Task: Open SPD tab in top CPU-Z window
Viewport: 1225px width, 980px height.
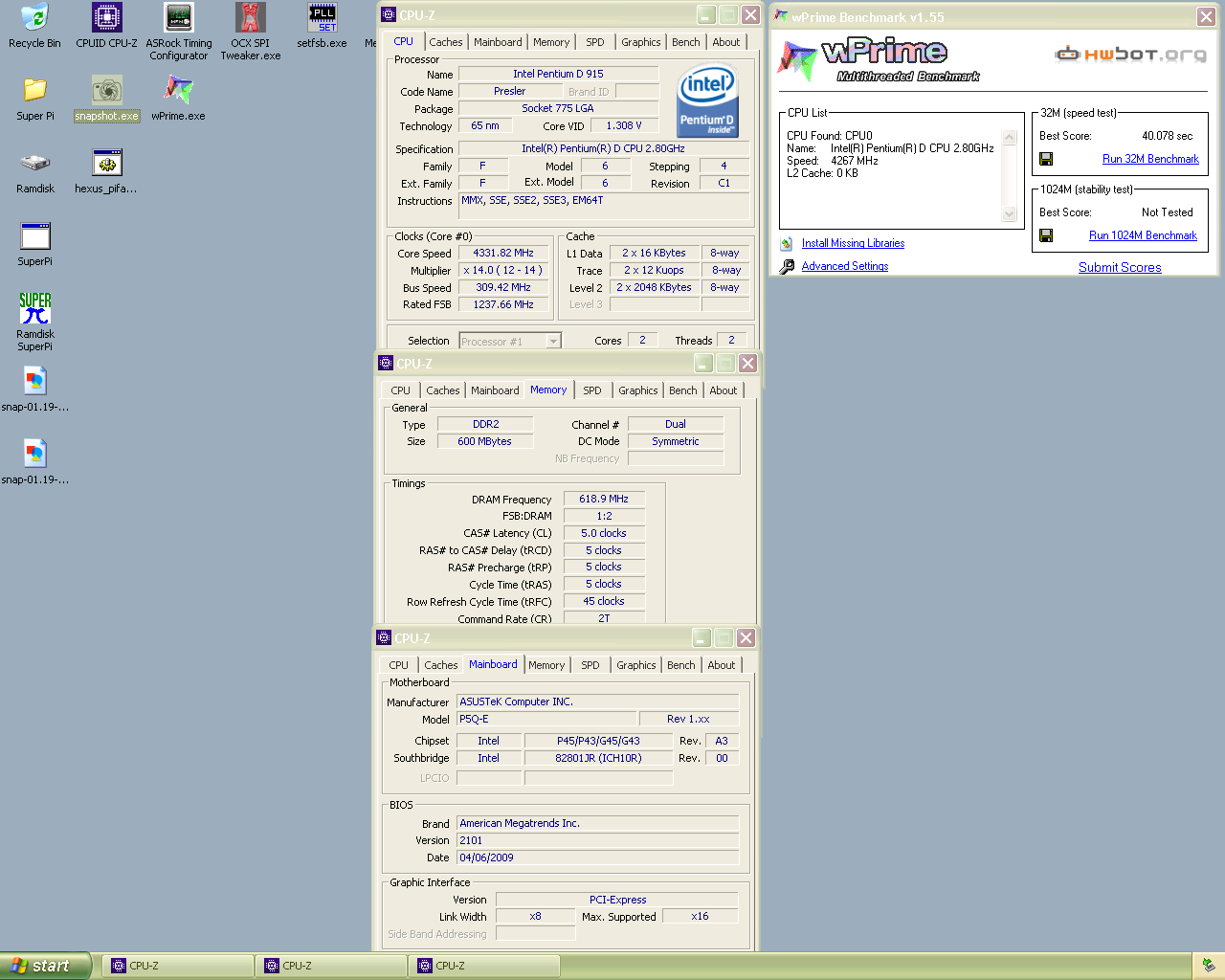Action: (x=595, y=42)
